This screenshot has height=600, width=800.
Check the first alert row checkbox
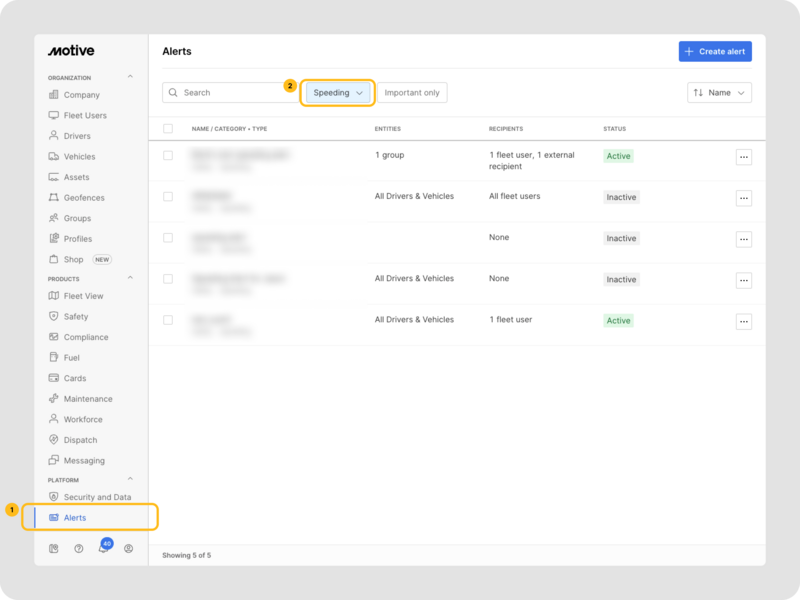tap(168, 156)
